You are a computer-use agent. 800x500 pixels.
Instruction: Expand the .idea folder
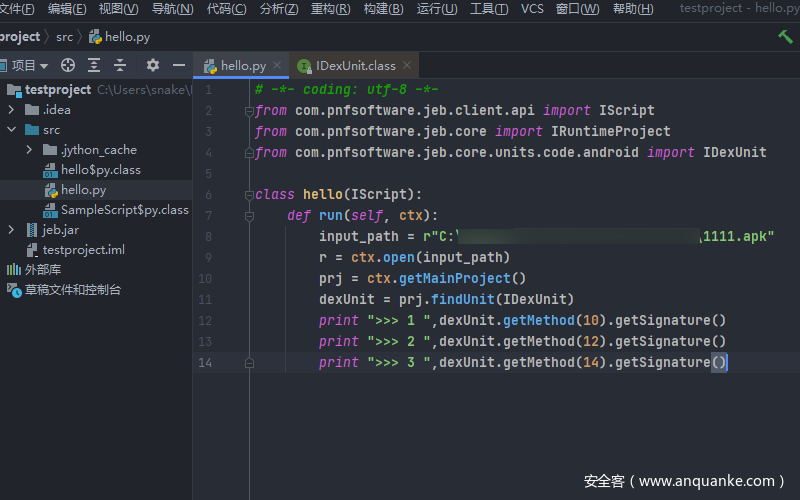(12, 110)
